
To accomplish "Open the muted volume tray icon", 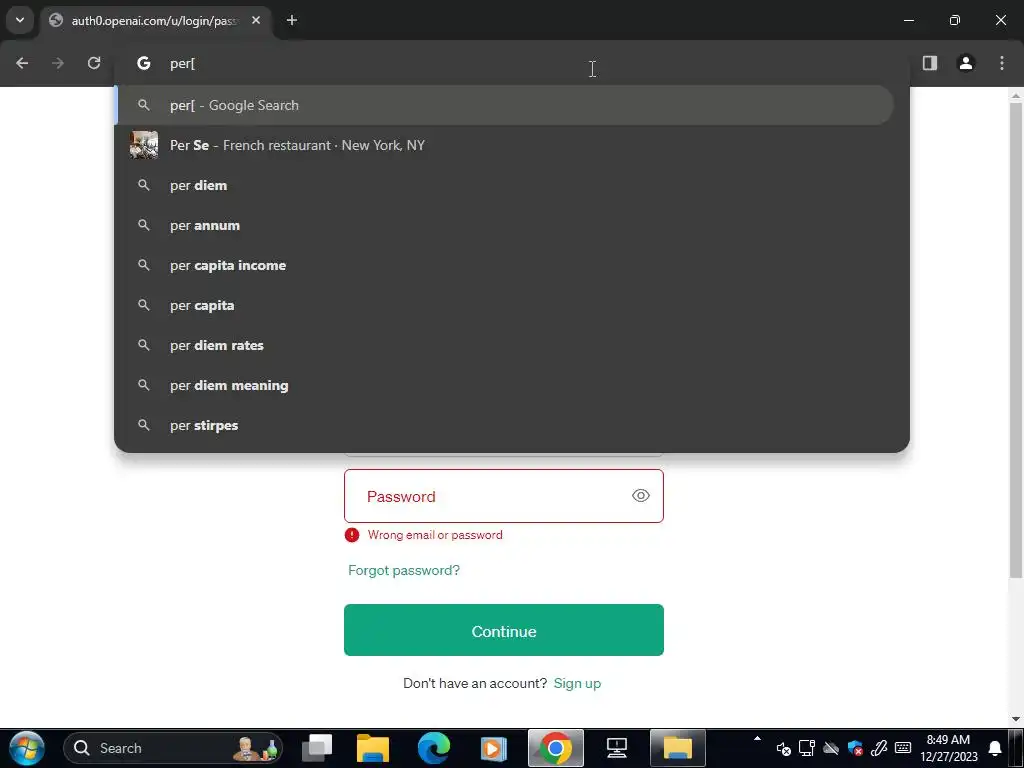I will click(784, 748).
